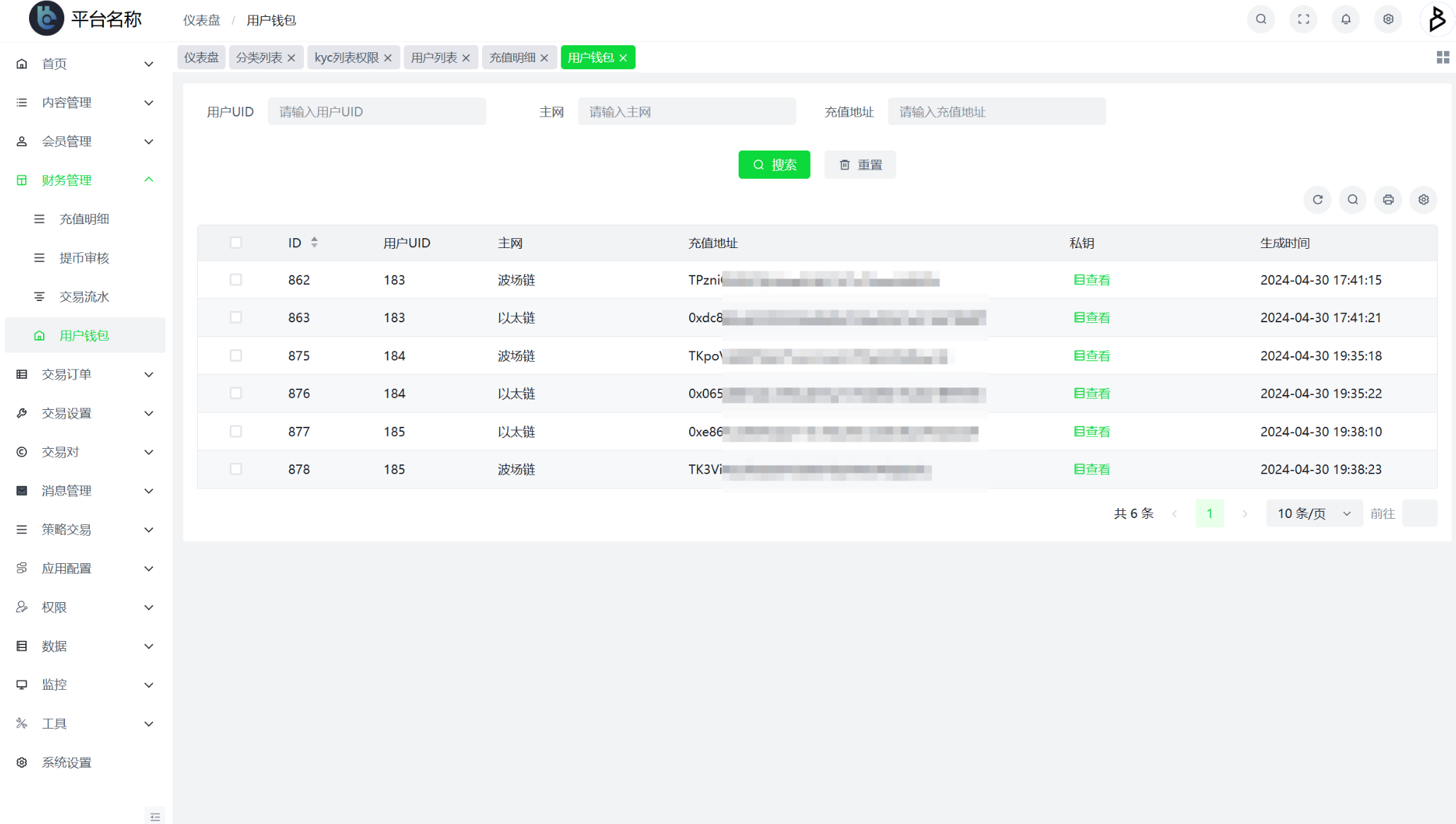Screen dimensions: 1456x824
Task: Check the row with ID 877
Action: 236,431
